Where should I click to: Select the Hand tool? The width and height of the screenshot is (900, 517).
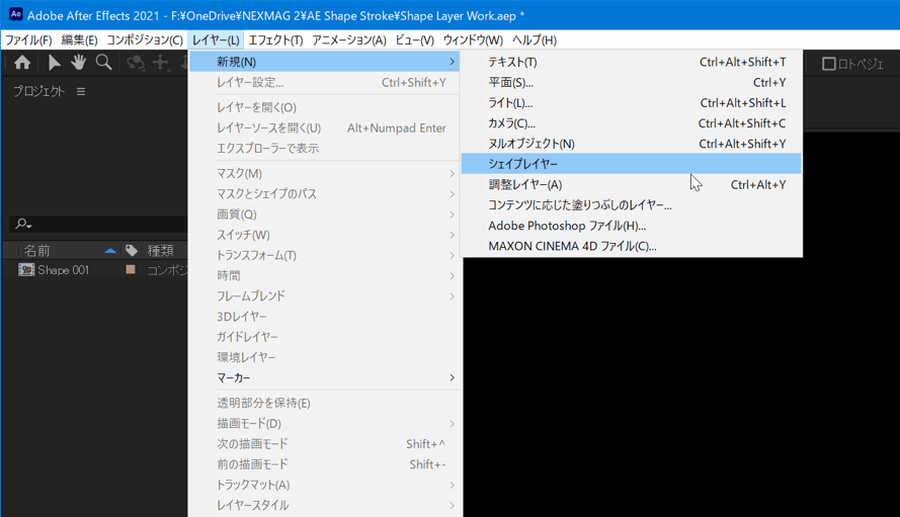tap(79, 63)
